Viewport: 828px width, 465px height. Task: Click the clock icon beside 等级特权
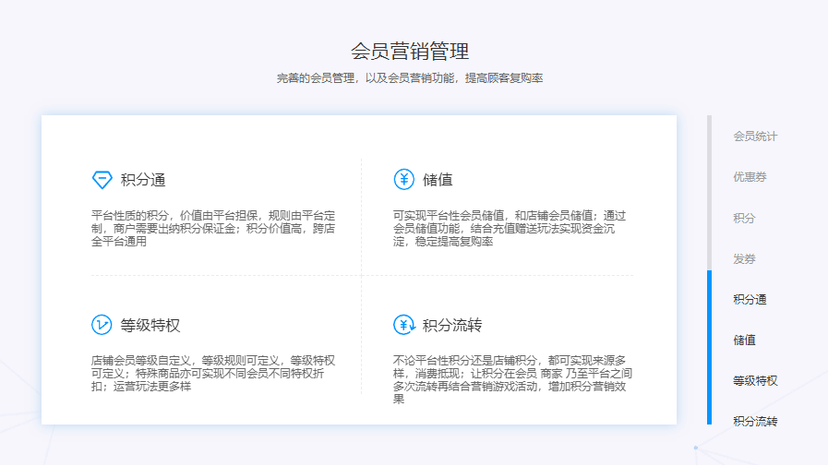(101, 325)
